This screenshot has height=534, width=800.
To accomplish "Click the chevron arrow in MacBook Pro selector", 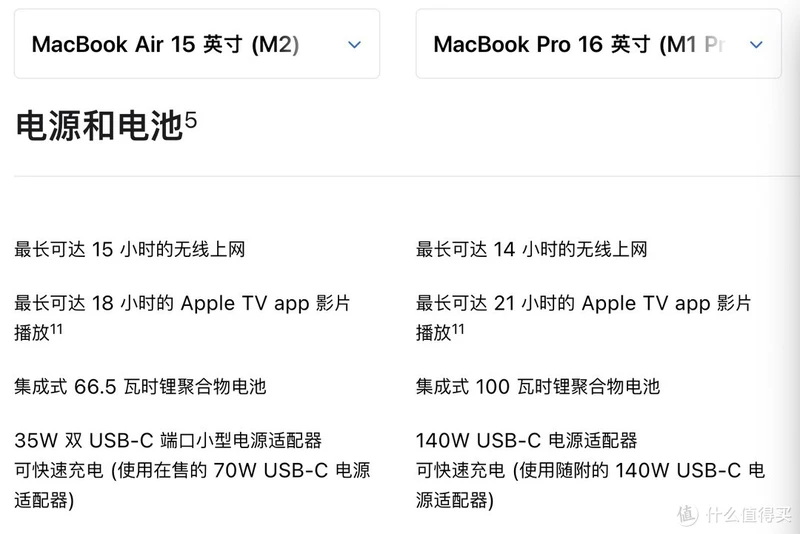I will point(756,45).
